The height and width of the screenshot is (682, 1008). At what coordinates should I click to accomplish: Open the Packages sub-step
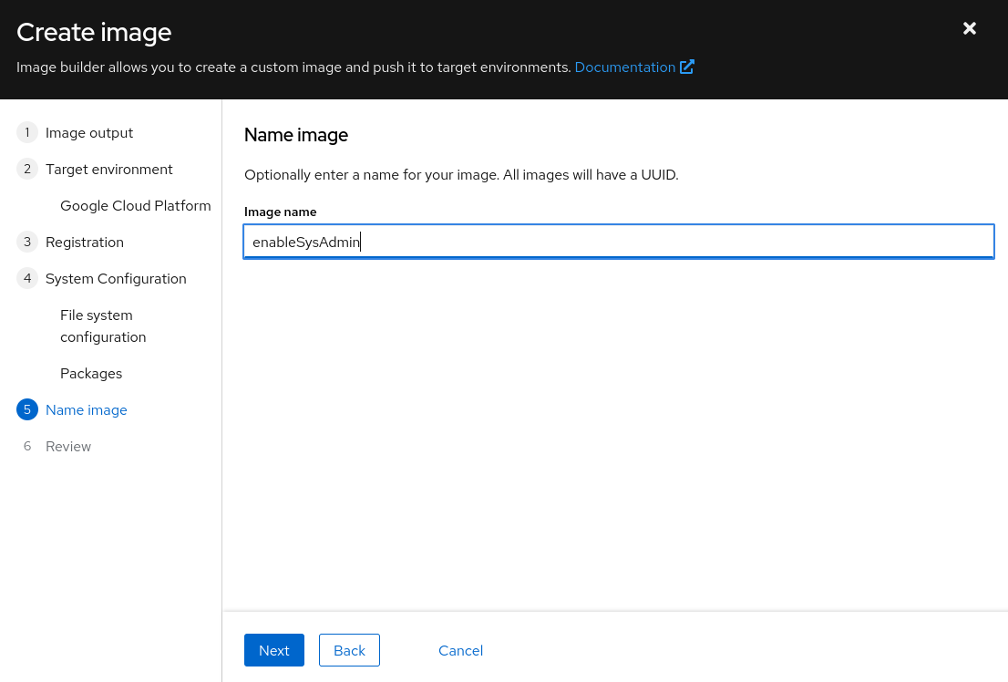point(91,373)
